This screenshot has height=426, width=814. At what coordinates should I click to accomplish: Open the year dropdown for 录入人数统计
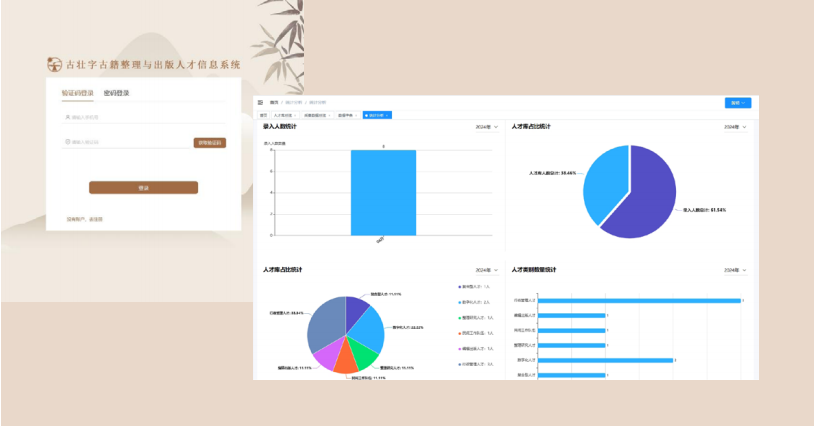coord(487,128)
